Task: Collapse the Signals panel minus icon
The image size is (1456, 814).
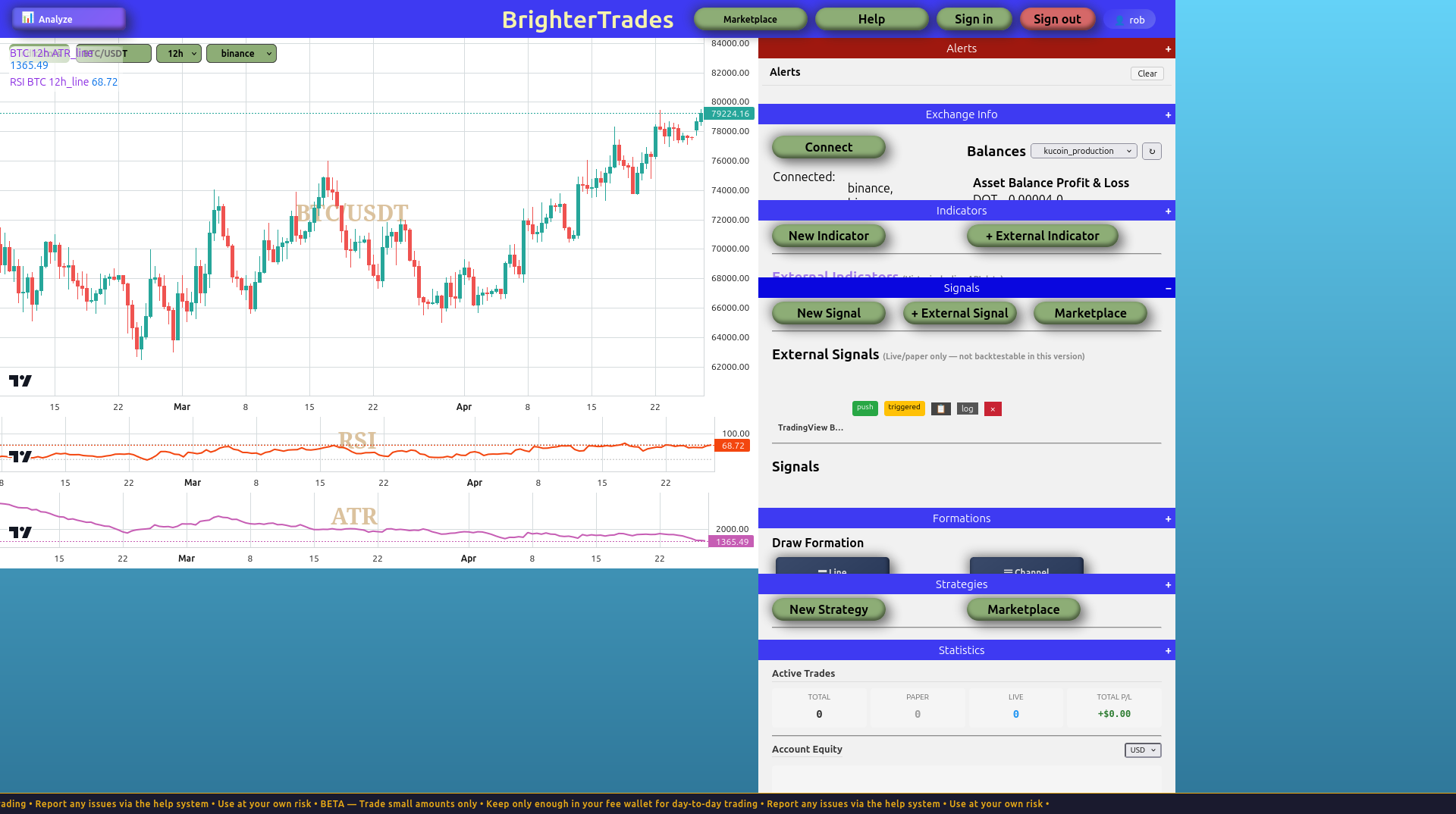Action: (1168, 289)
